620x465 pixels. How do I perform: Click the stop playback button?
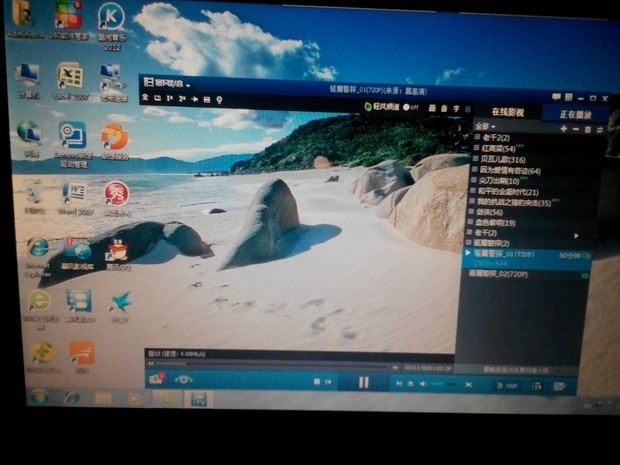(x=317, y=382)
